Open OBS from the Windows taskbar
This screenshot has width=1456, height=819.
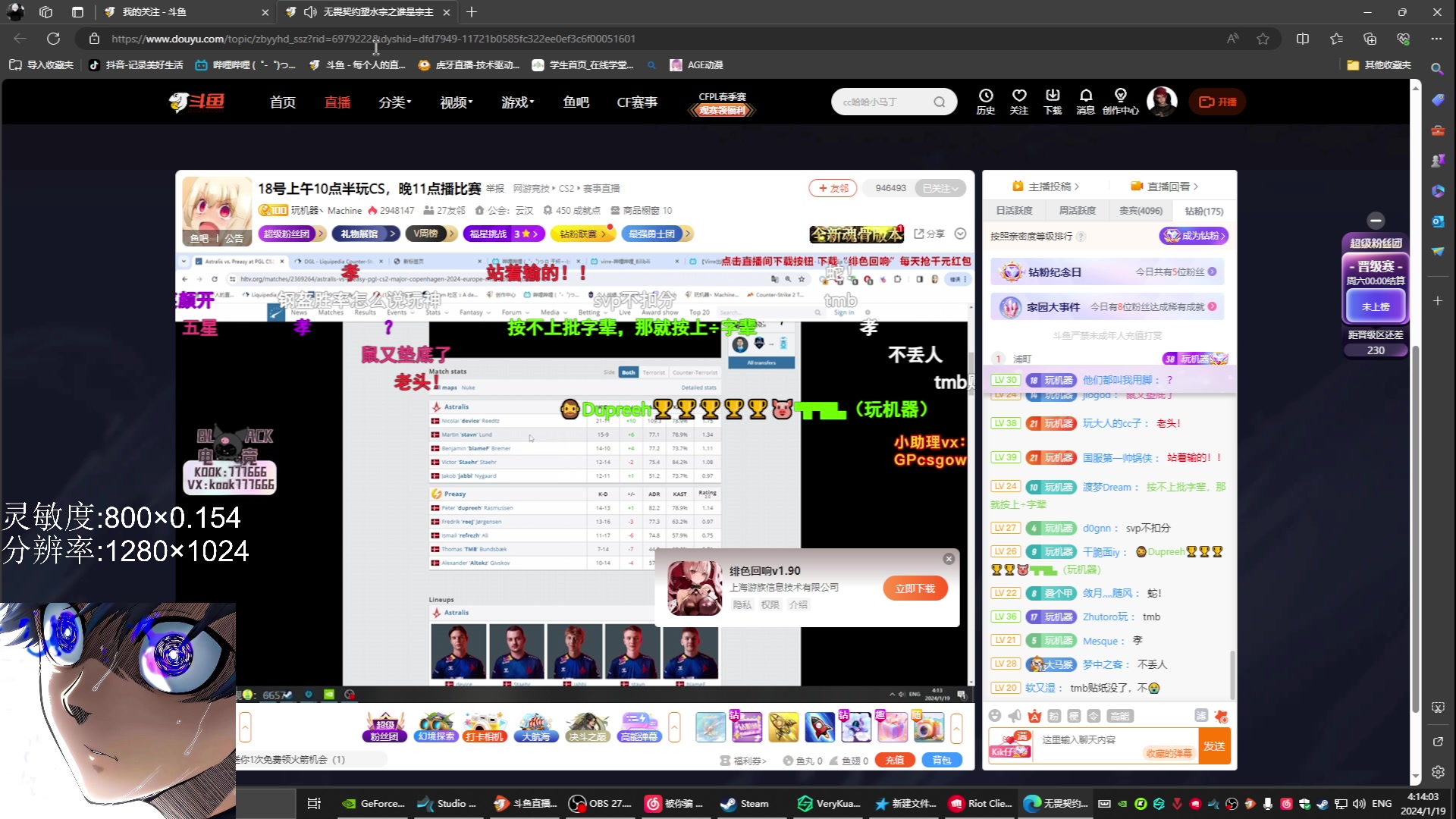point(600,803)
